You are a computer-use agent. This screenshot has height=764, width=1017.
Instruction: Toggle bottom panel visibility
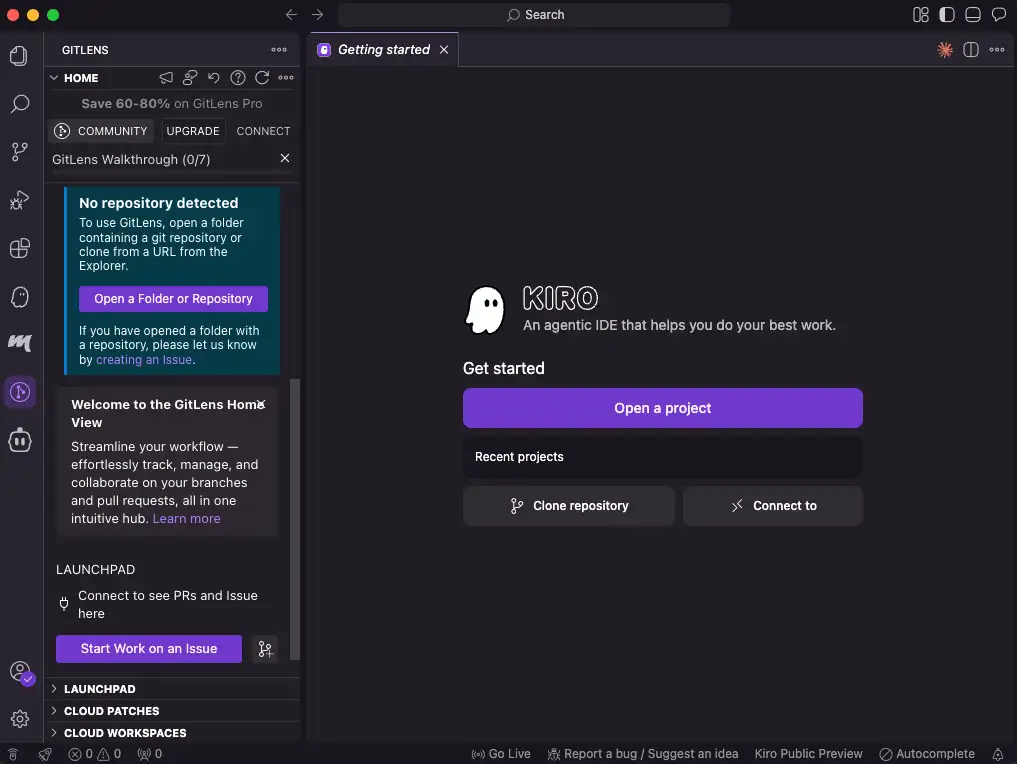973,15
